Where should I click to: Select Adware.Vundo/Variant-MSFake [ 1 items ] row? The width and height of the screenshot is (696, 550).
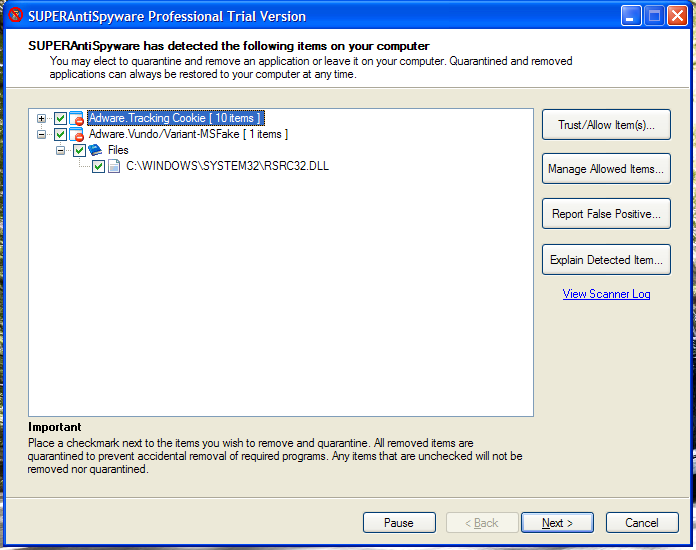click(x=188, y=134)
